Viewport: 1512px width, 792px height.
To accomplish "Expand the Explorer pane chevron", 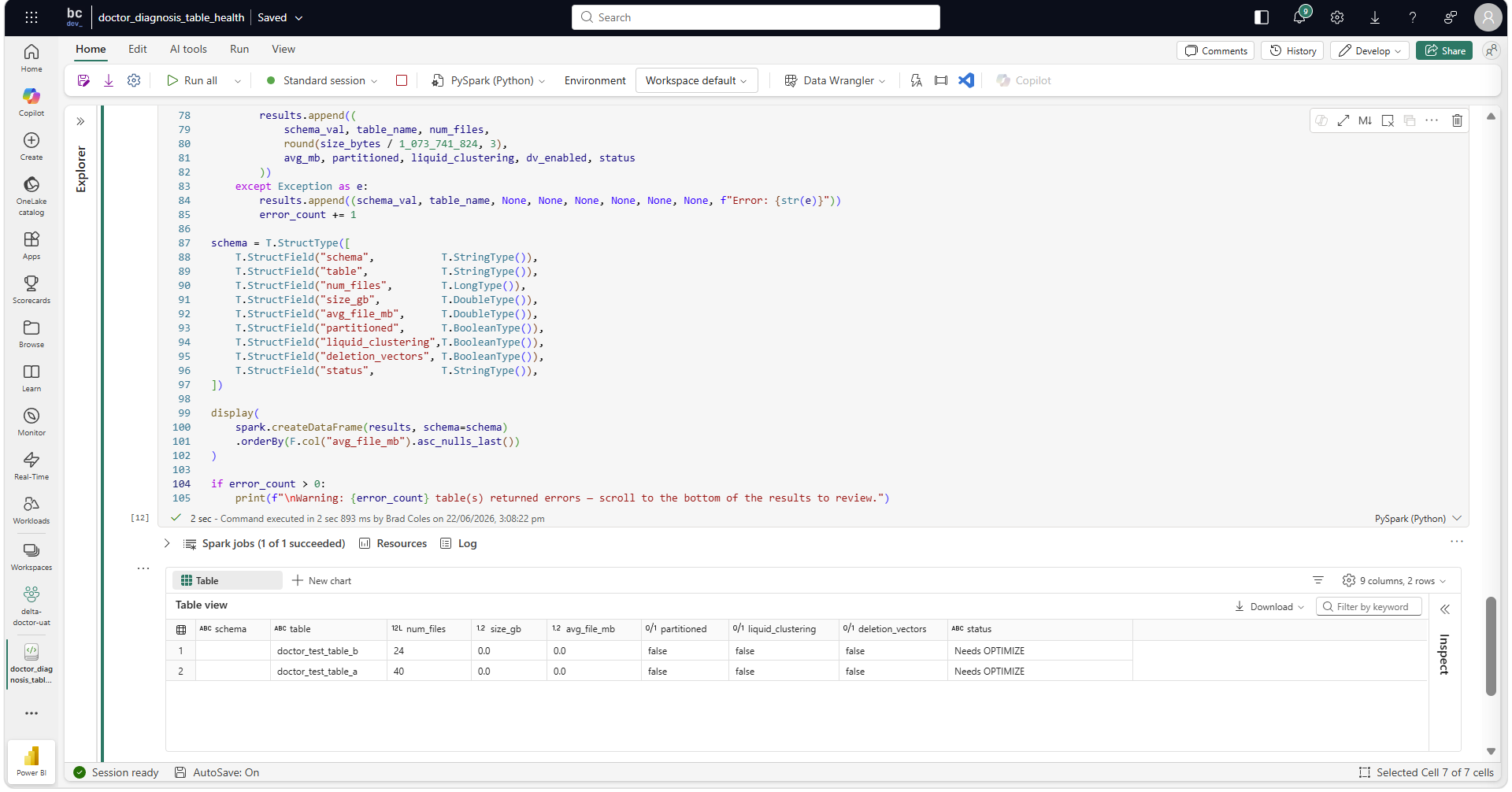I will tap(80, 121).
